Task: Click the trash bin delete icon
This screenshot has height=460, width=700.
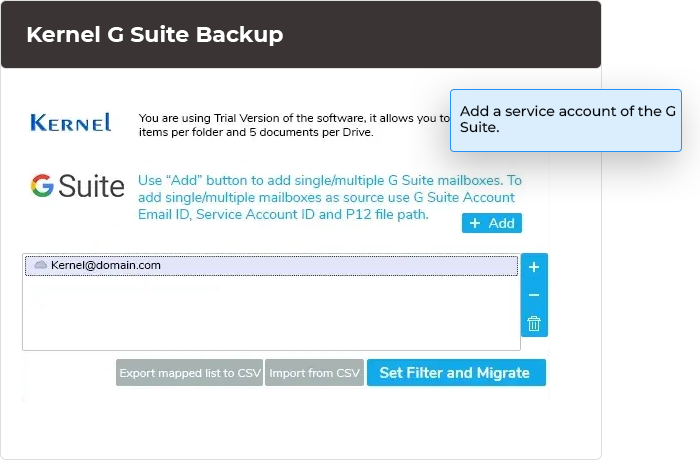Action: 534,323
